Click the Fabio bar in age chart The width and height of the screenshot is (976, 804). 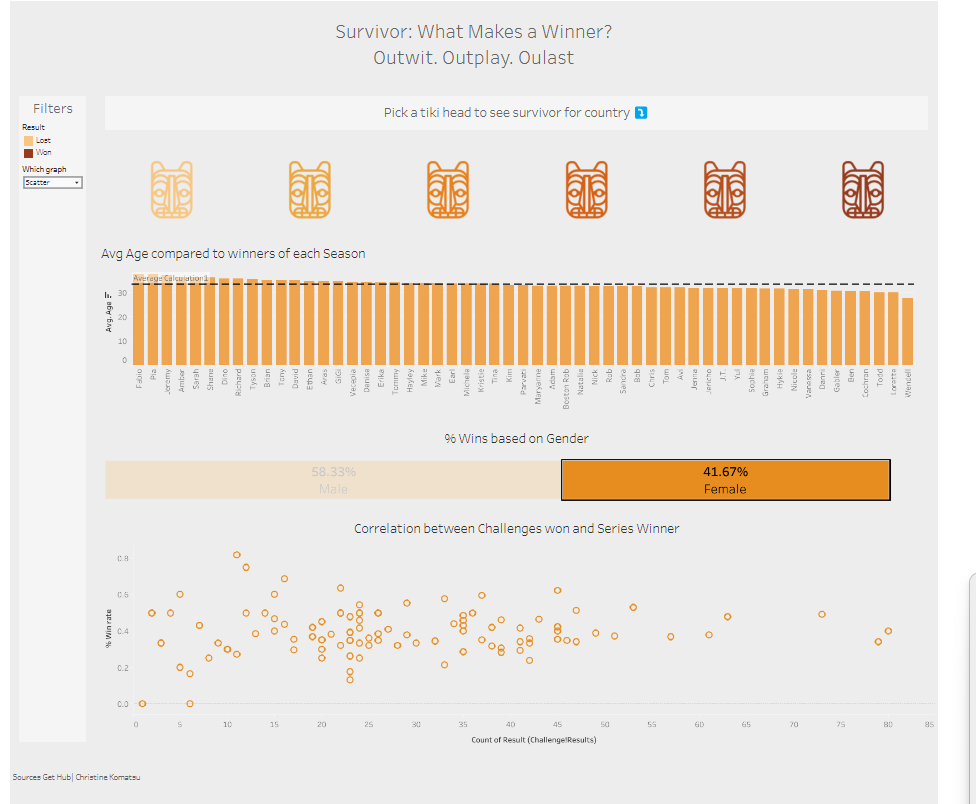pyautogui.click(x=139, y=325)
